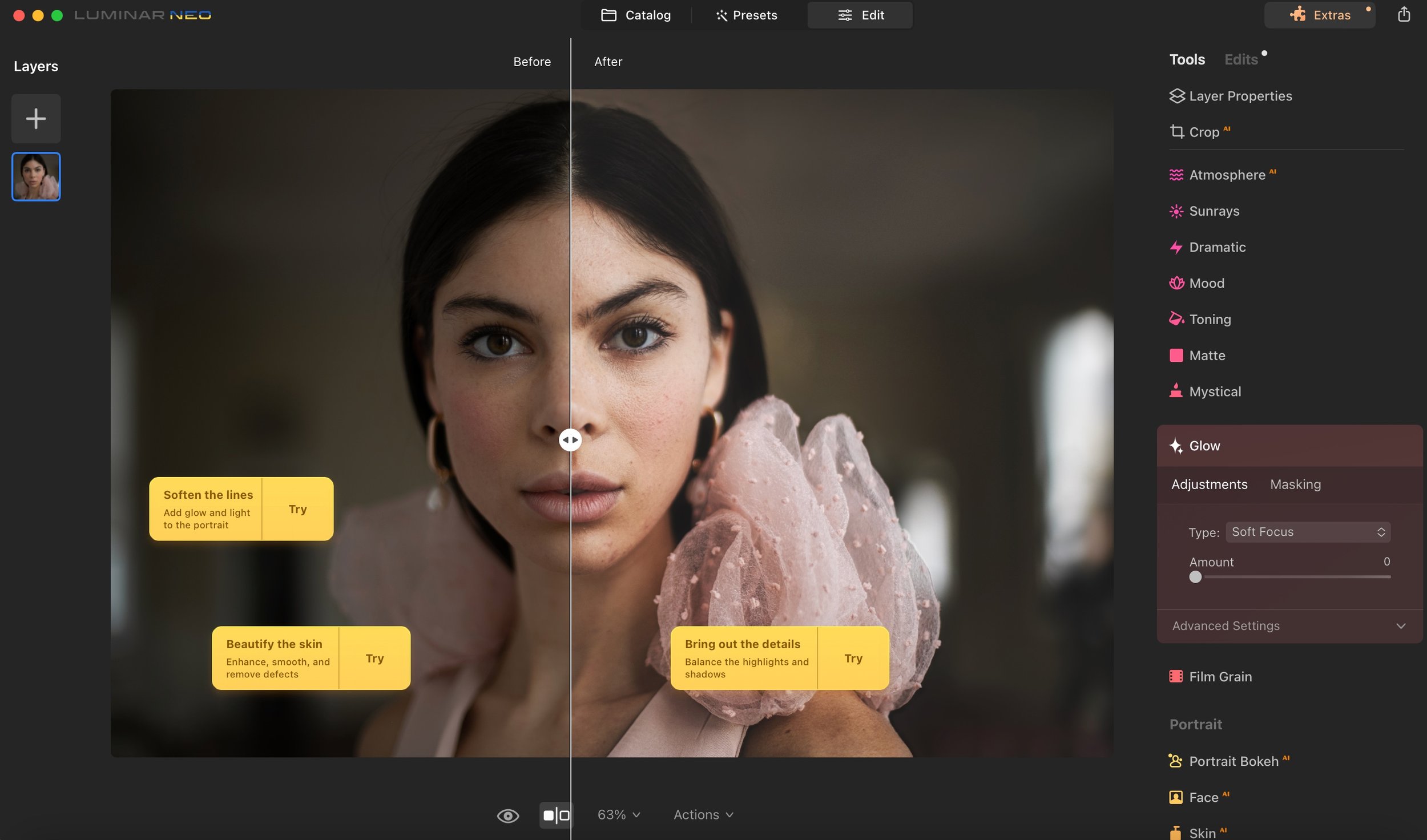
Task: Toggle the before/after split view button
Action: tap(556, 815)
